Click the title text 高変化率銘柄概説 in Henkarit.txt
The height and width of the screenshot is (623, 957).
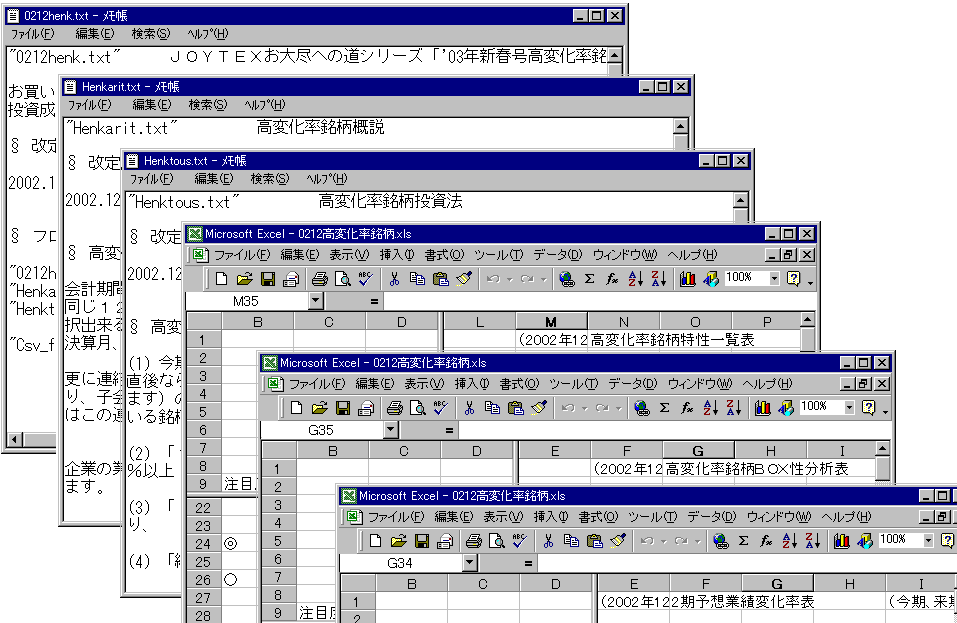320,127
